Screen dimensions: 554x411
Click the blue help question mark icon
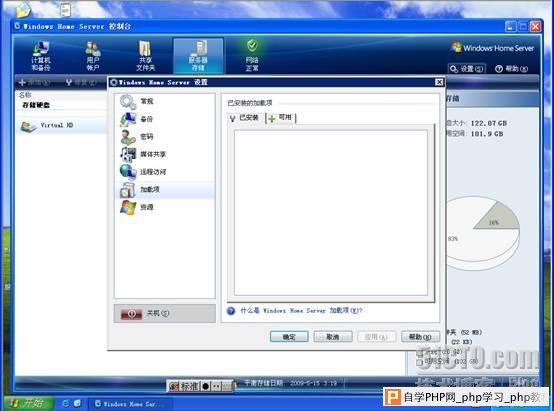(x=231, y=311)
